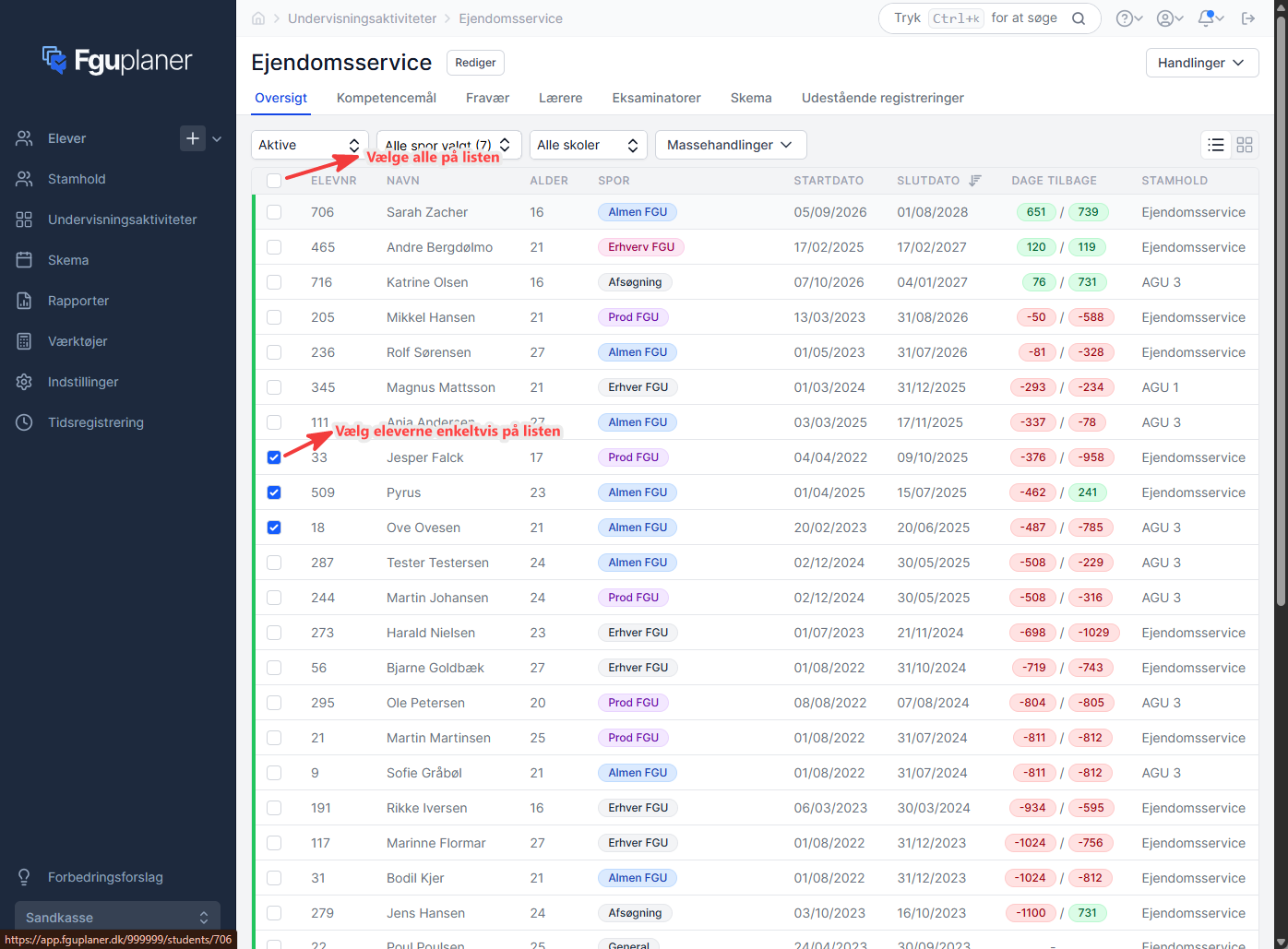Go to the Eksaminatorer tab

pos(657,98)
